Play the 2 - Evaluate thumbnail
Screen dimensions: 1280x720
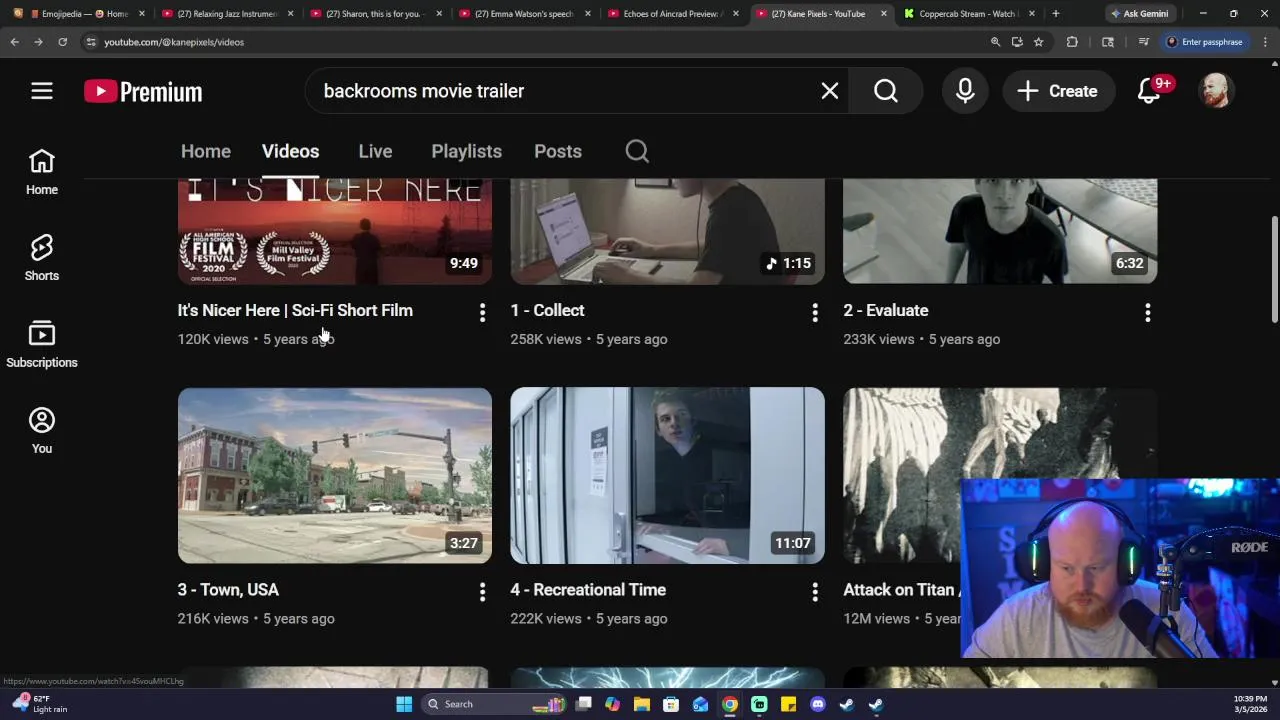1000,231
